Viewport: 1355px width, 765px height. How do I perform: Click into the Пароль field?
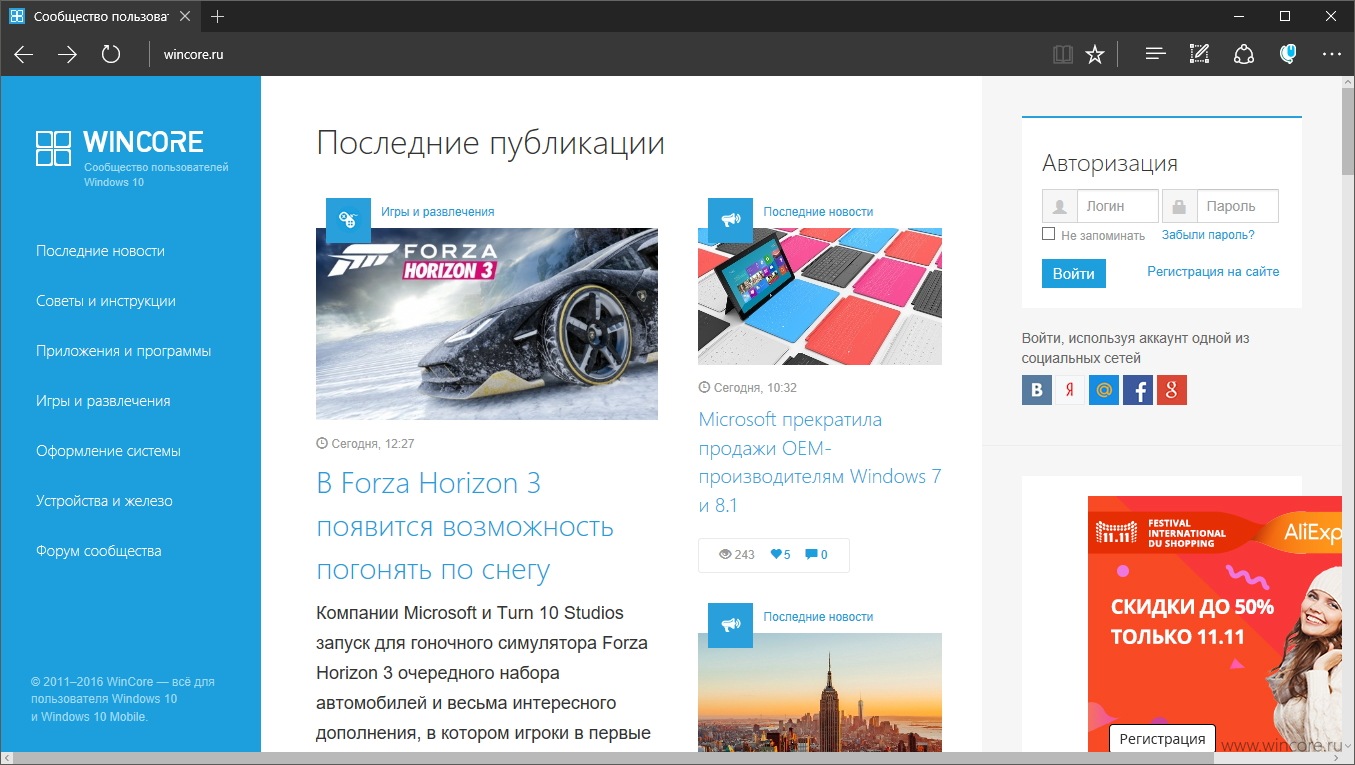(1238, 206)
